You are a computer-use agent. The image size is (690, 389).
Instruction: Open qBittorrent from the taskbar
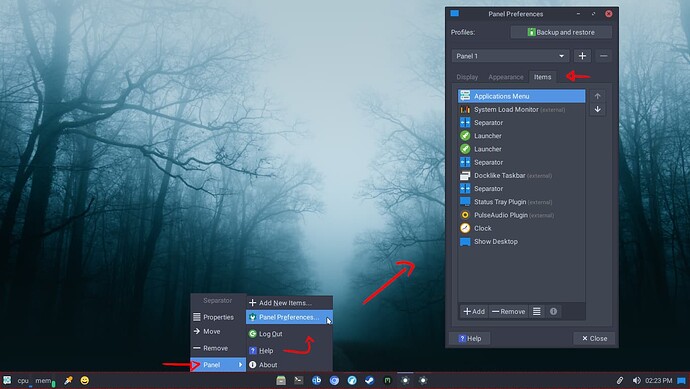(316, 380)
